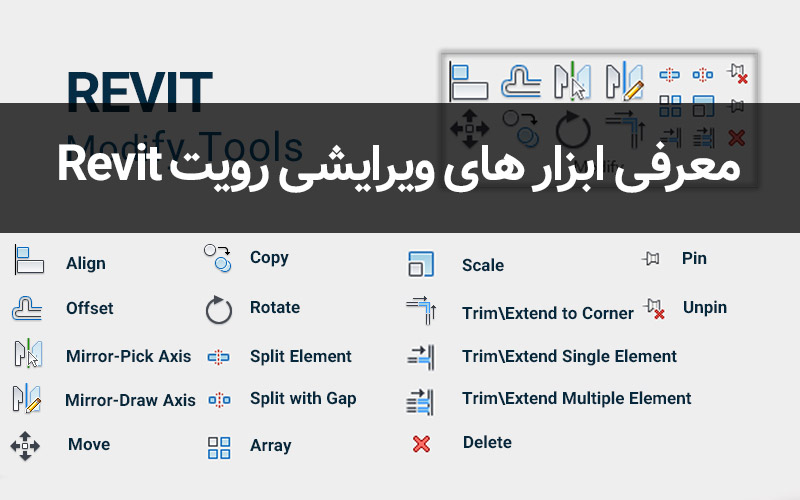Choose the Move four-arrow icon in the legend

coord(25,446)
